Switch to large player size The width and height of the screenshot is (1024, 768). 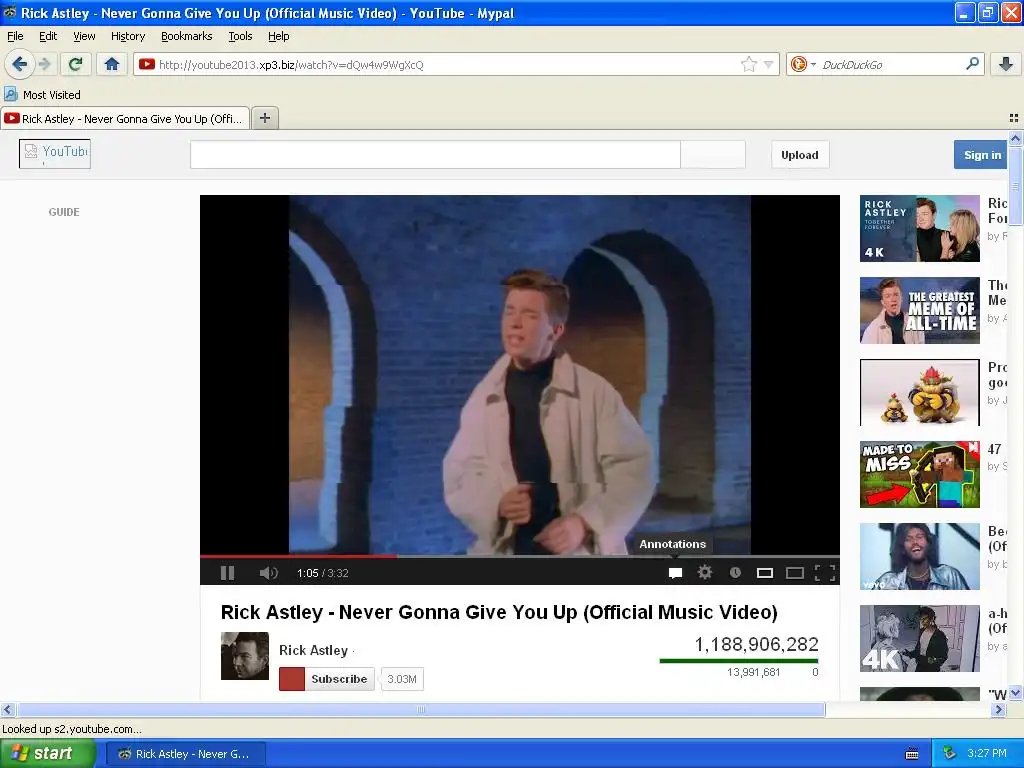click(795, 573)
